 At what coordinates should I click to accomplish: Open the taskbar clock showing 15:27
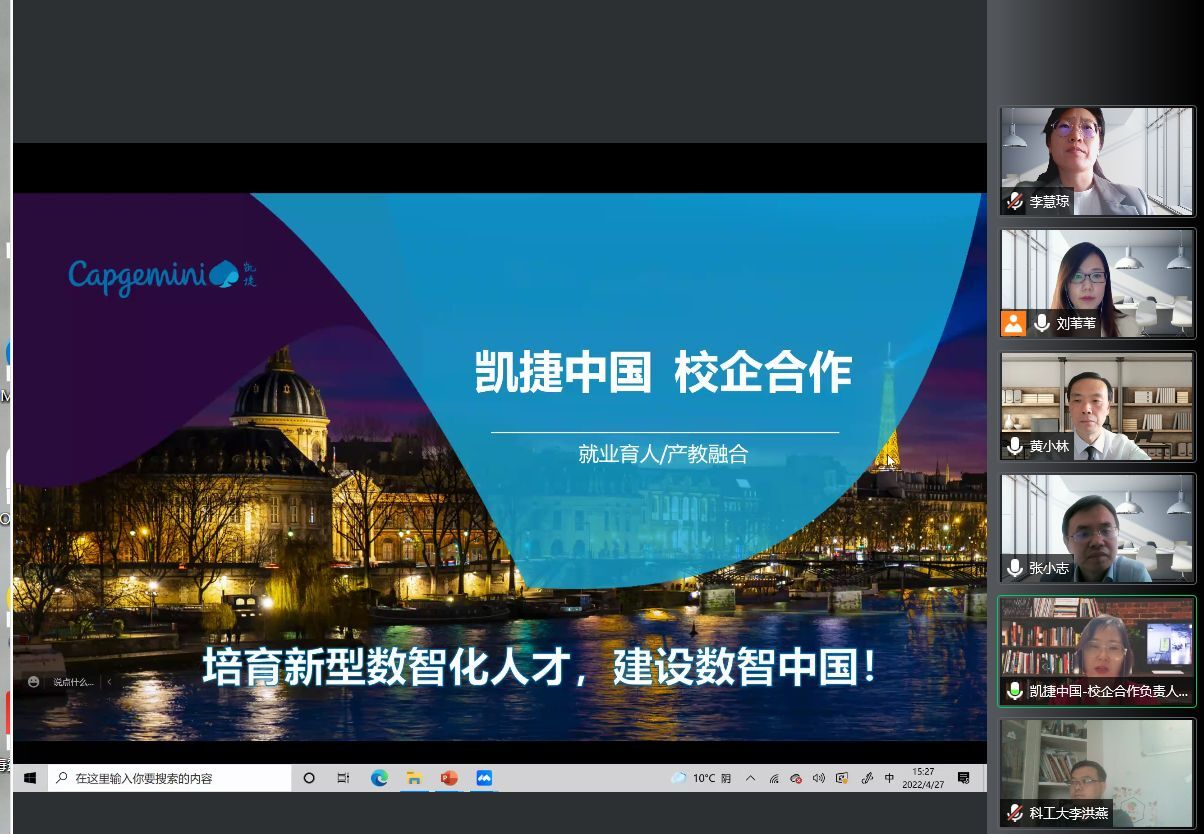923,778
